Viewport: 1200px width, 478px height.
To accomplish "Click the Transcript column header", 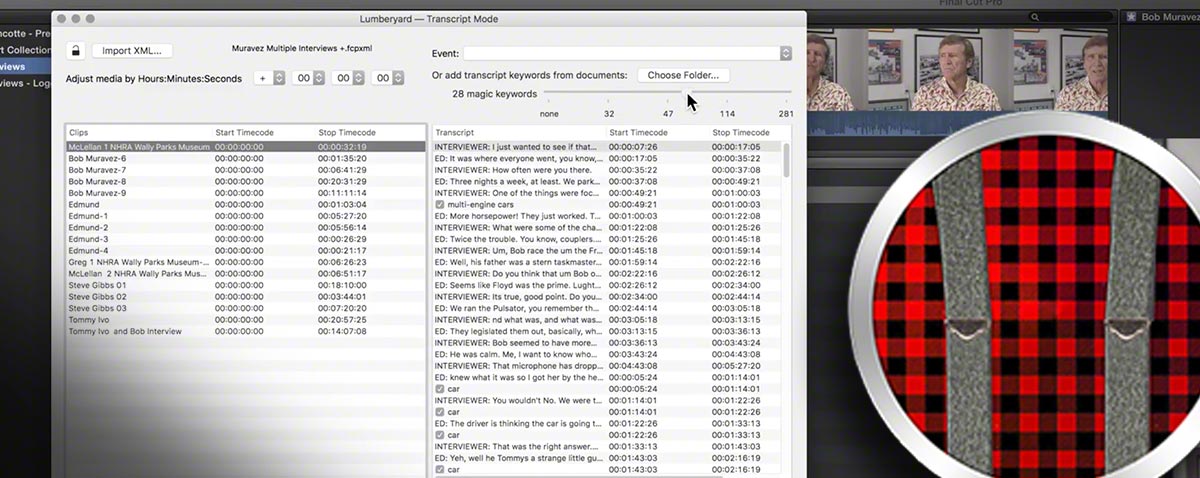I will point(518,132).
